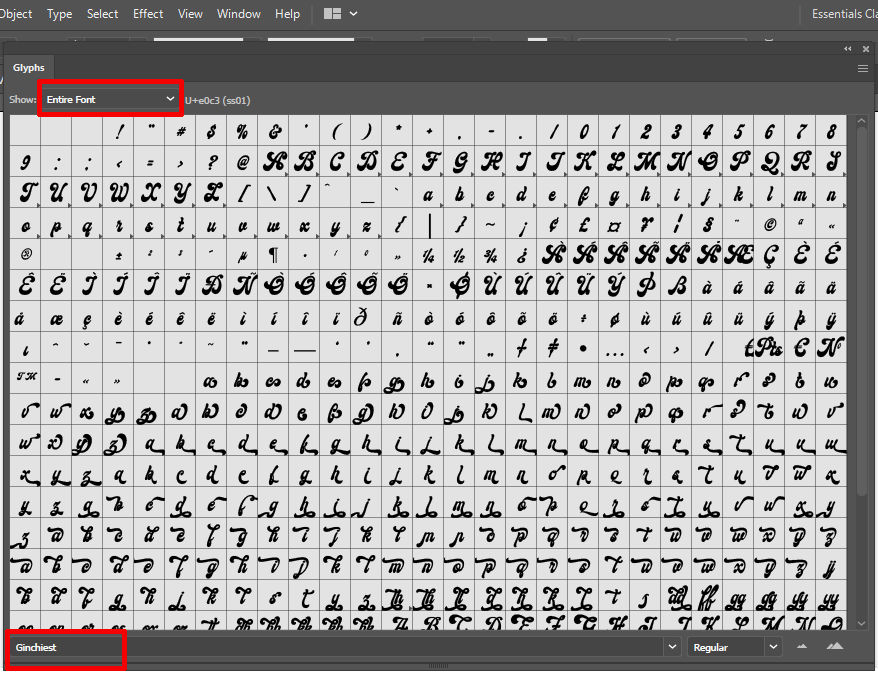Select the percent sign glyph
This screenshot has height=676, width=878.
[242, 131]
